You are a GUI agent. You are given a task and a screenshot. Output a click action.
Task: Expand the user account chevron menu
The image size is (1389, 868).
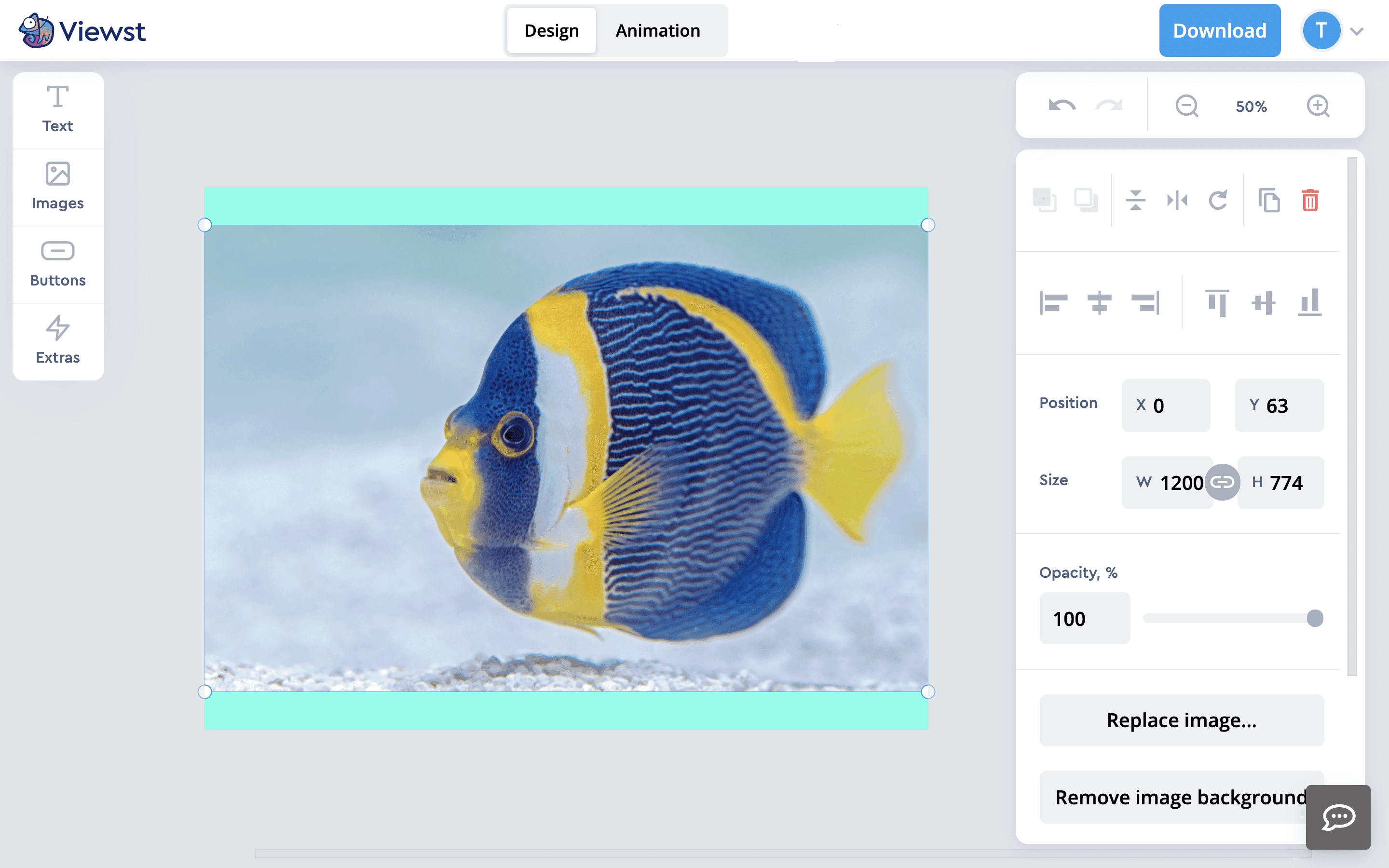click(1357, 31)
